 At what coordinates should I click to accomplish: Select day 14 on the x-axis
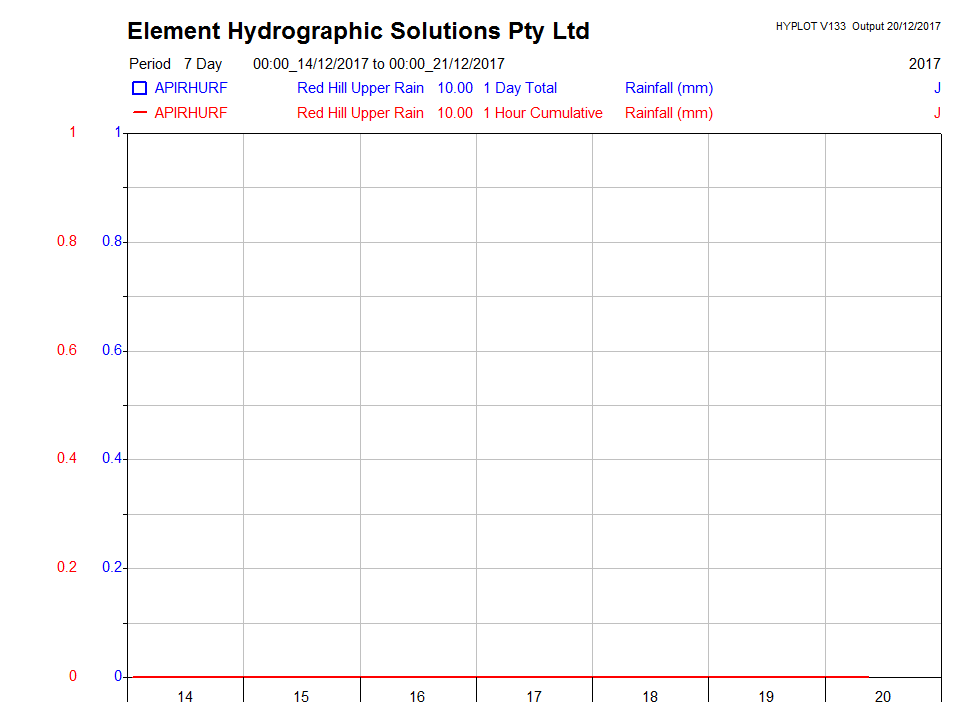(185, 696)
